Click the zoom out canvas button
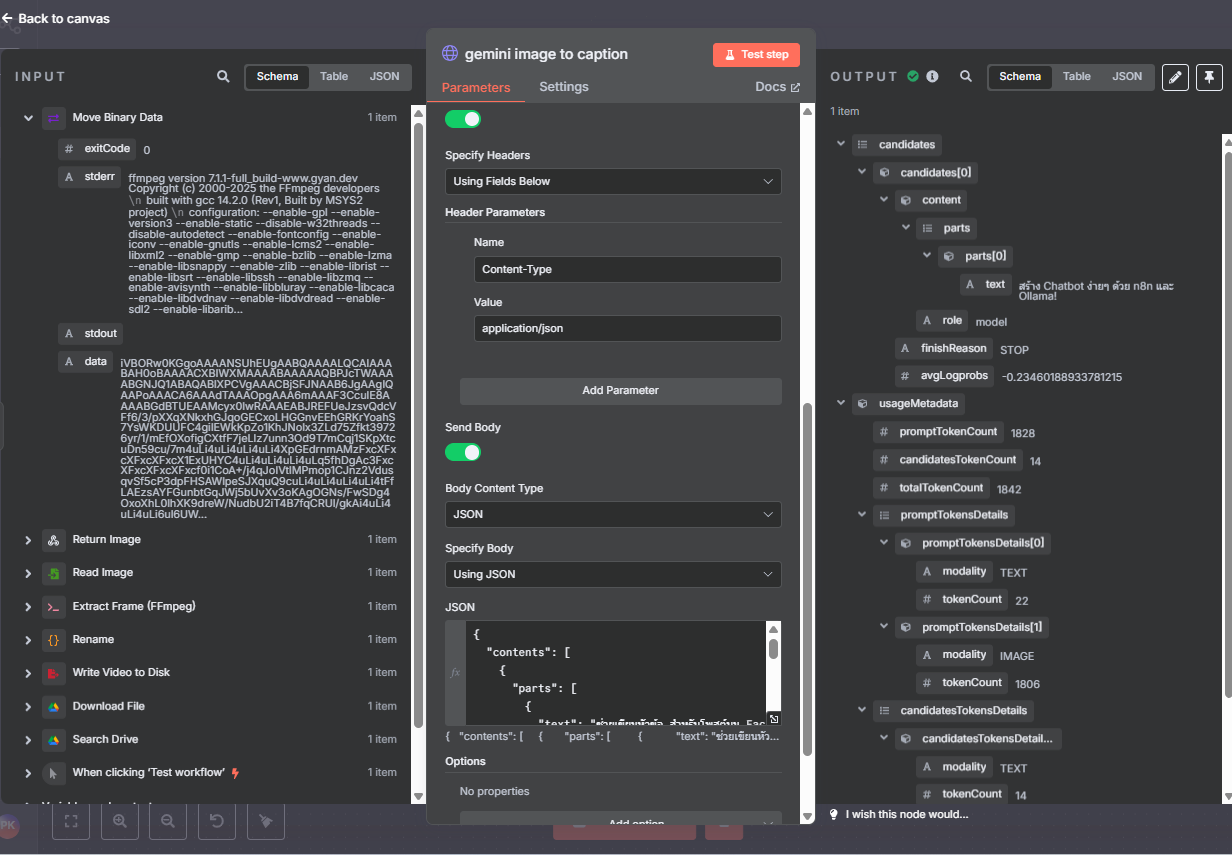This screenshot has height=855, width=1232. tap(167, 821)
